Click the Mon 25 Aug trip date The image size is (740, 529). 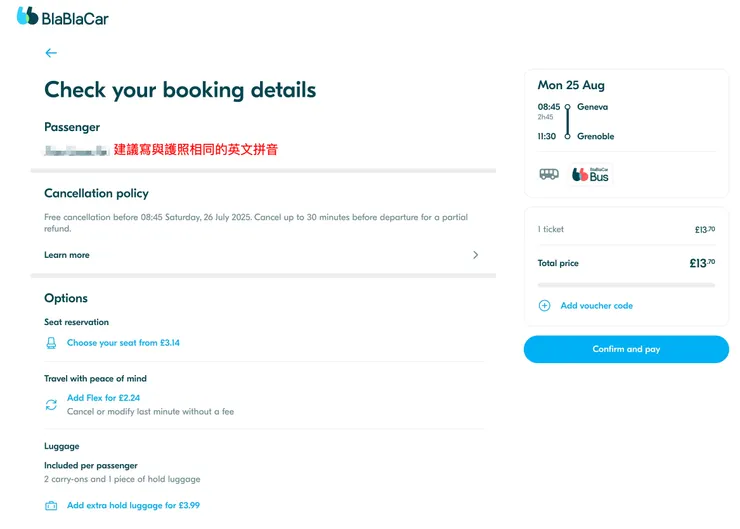point(571,85)
